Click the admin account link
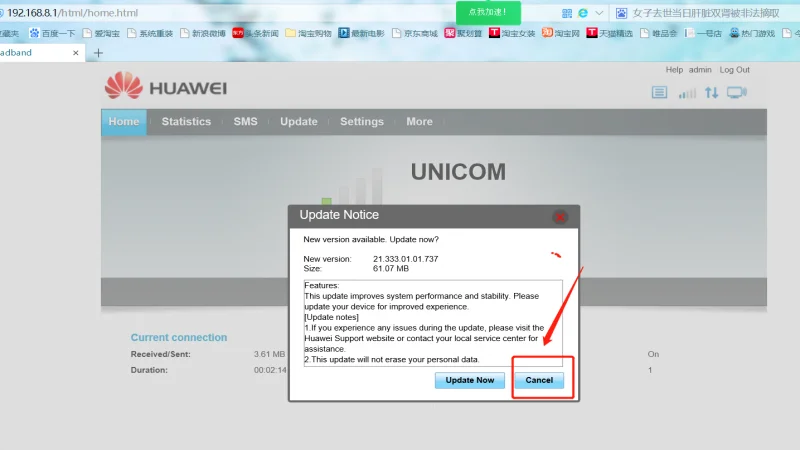 pyautogui.click(x=700, y=70)
